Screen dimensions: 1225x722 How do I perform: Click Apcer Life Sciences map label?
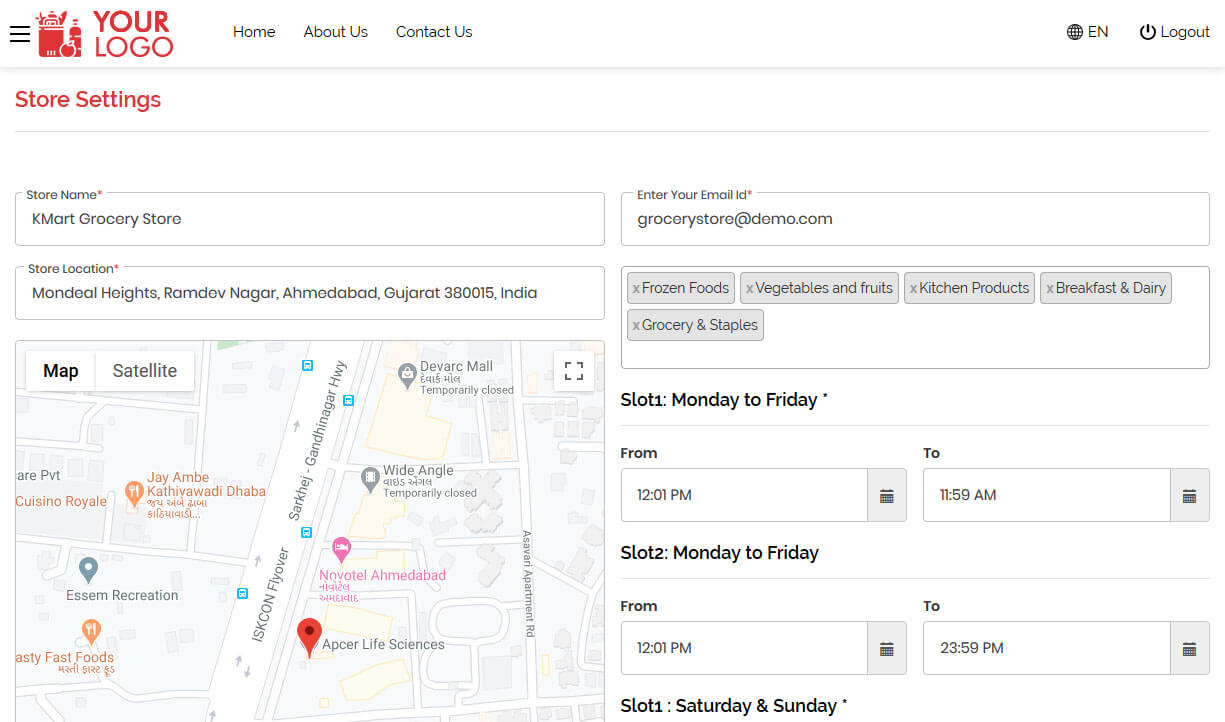(383, 645)
